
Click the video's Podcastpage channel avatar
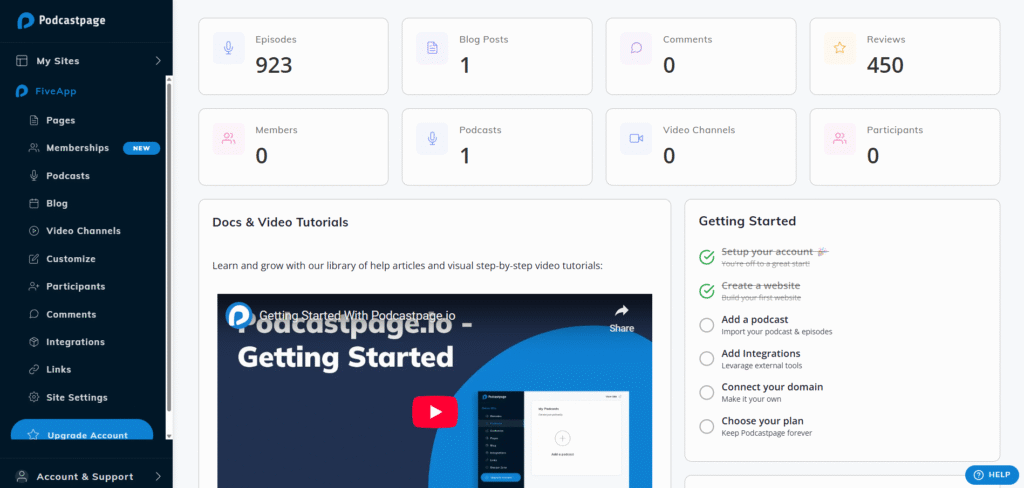tap(240, 315)
